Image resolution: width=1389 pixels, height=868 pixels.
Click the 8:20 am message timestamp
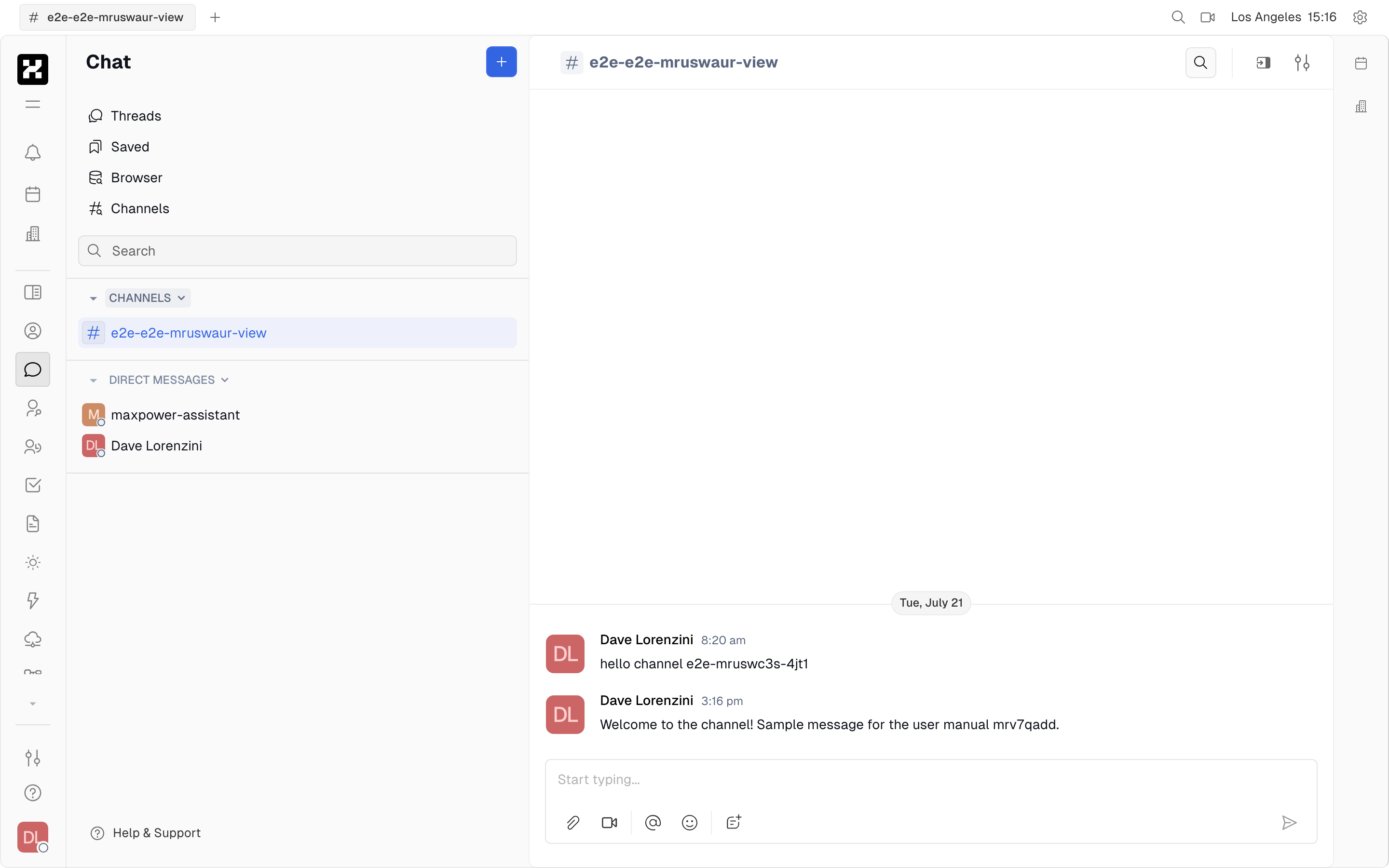pos(723,640)
